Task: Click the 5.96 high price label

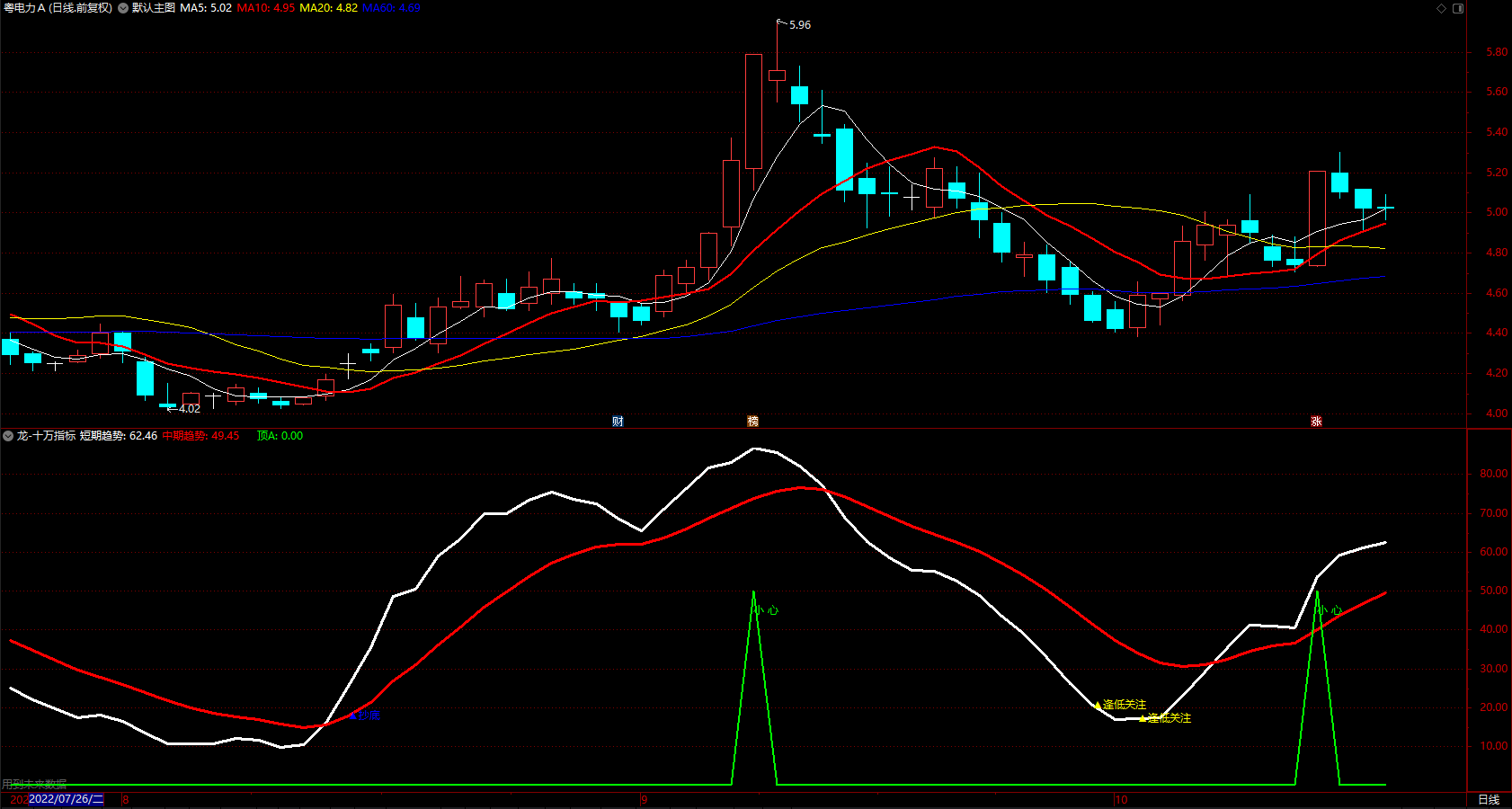Action: [x=800, y=25]
